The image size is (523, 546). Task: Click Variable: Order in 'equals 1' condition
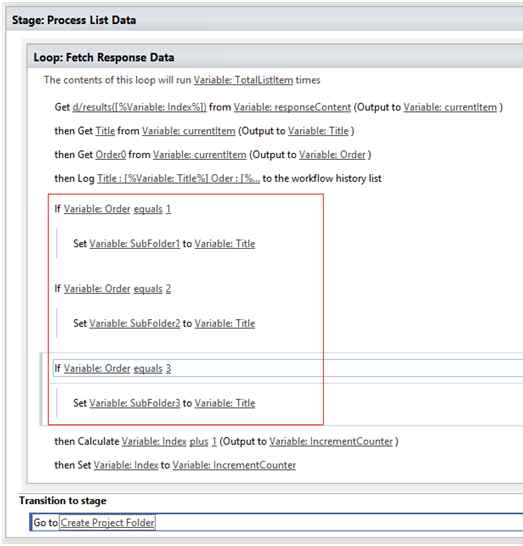coord(97,209)
